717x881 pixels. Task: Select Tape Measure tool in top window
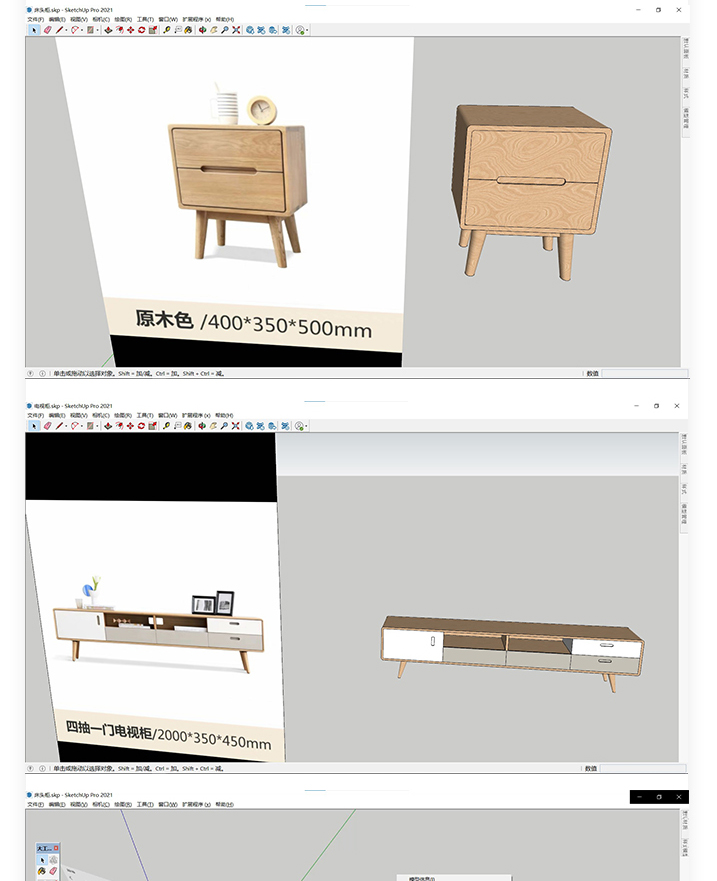pyautogui.click(x=167, y=30)
